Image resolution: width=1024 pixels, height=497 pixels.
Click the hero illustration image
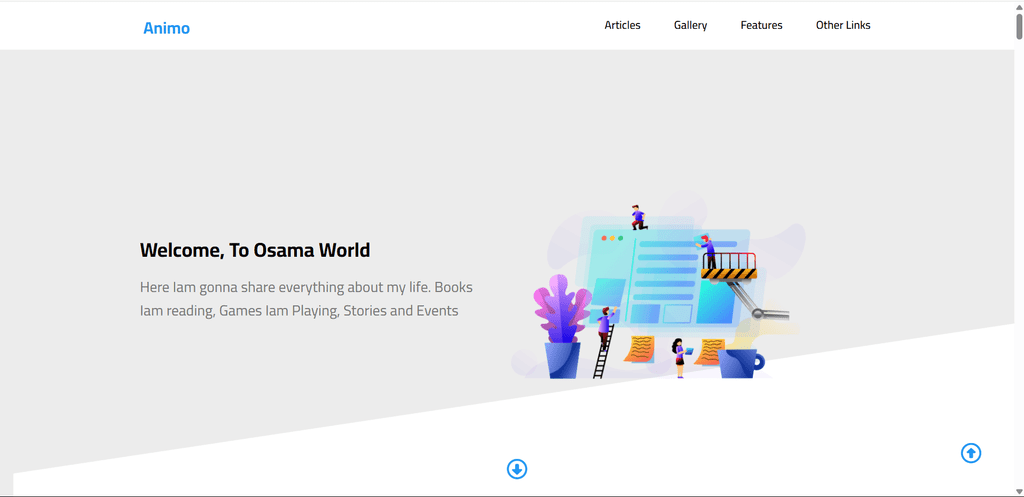click(x=659, y=286)
